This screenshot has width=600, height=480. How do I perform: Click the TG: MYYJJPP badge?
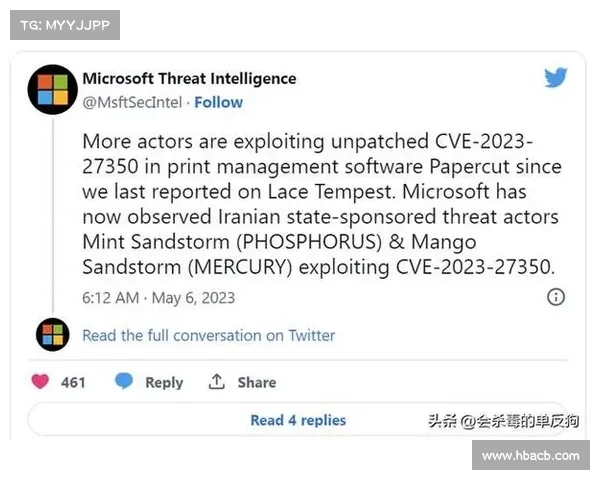point(64,24)
